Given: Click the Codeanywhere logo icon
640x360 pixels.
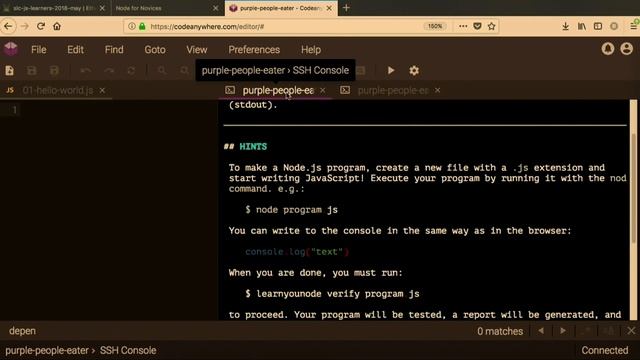Looking at the screenshot, I should [x=11, y=49].
